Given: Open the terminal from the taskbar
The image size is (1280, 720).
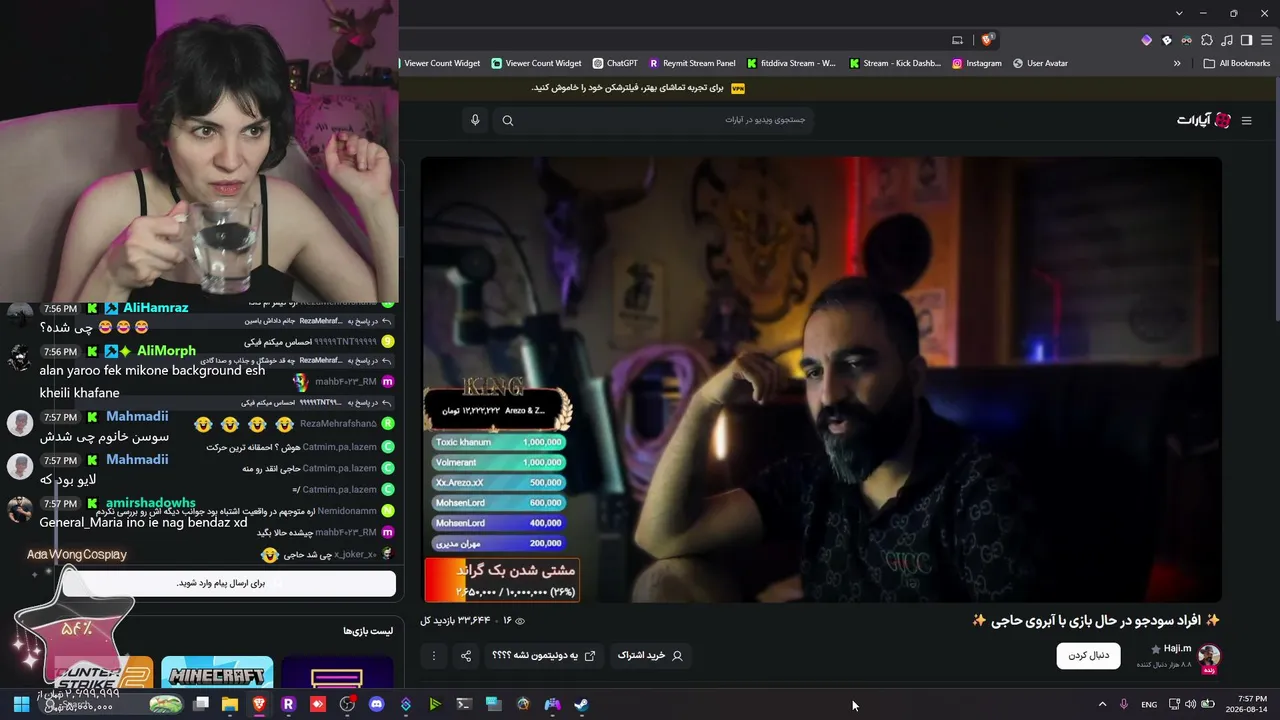Looking at the screenshot, I should pos(464,704).
